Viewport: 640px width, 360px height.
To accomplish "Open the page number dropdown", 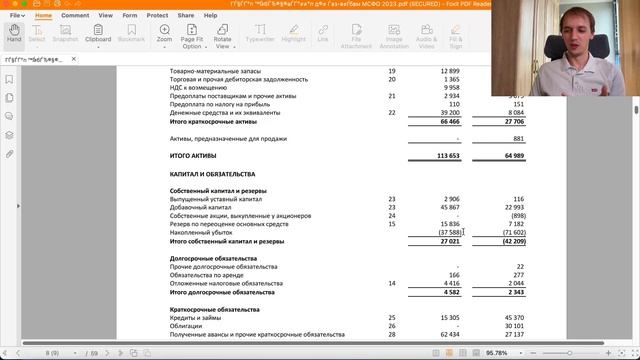I will point(75,353).
